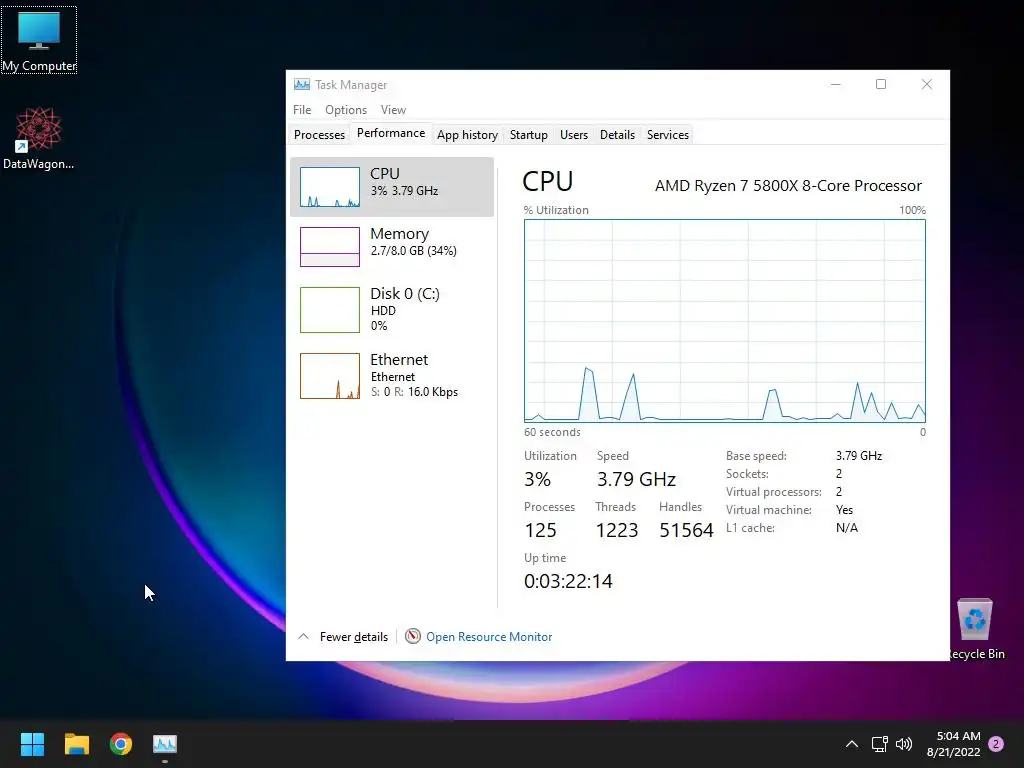
Task: Click the Virtual machine: Yes entry
Action: [x=790, y=510]
